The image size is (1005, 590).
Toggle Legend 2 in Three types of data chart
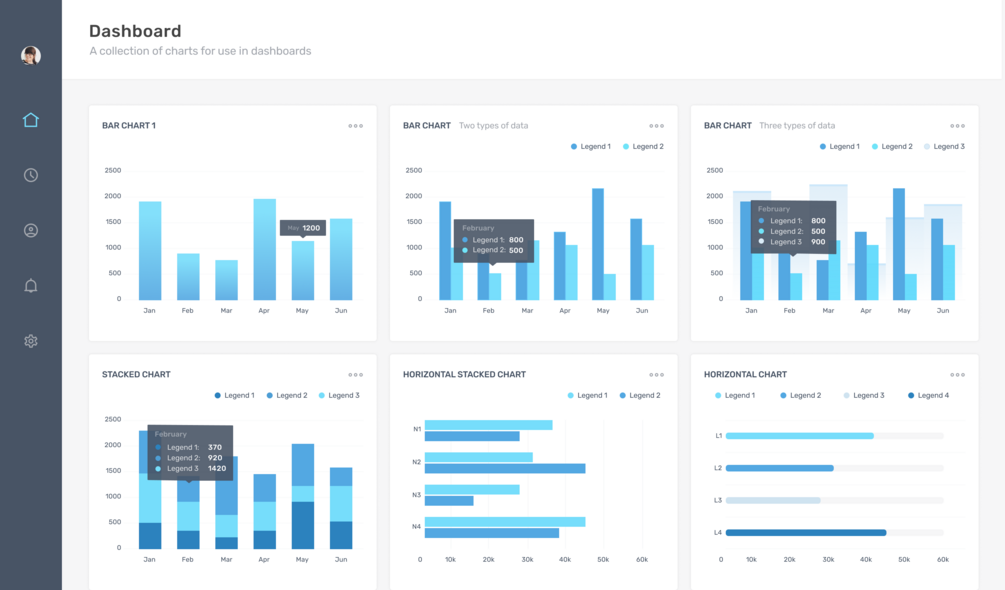pos(892,147)
